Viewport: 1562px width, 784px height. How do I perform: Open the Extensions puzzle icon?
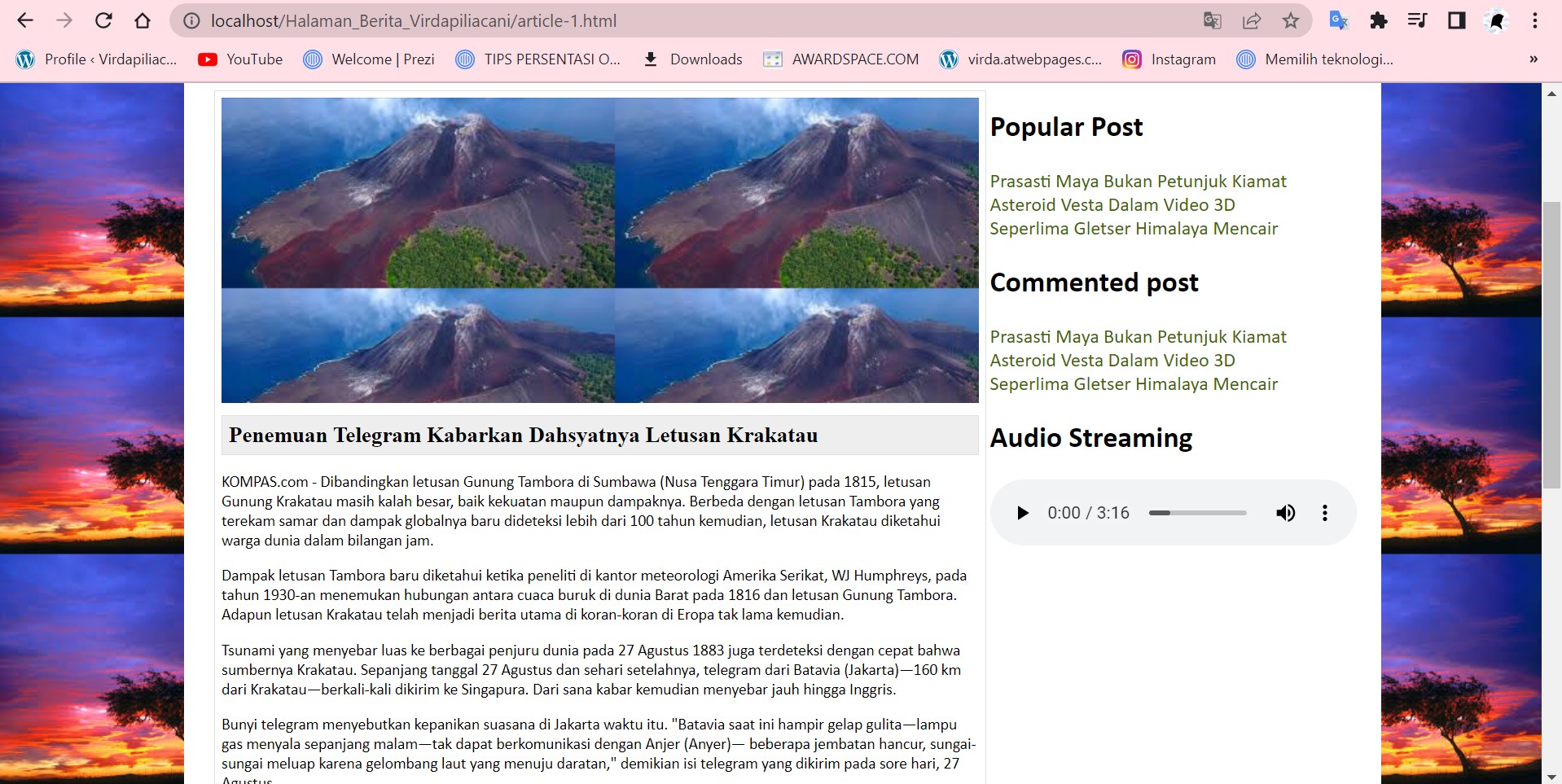point(1378,20)
